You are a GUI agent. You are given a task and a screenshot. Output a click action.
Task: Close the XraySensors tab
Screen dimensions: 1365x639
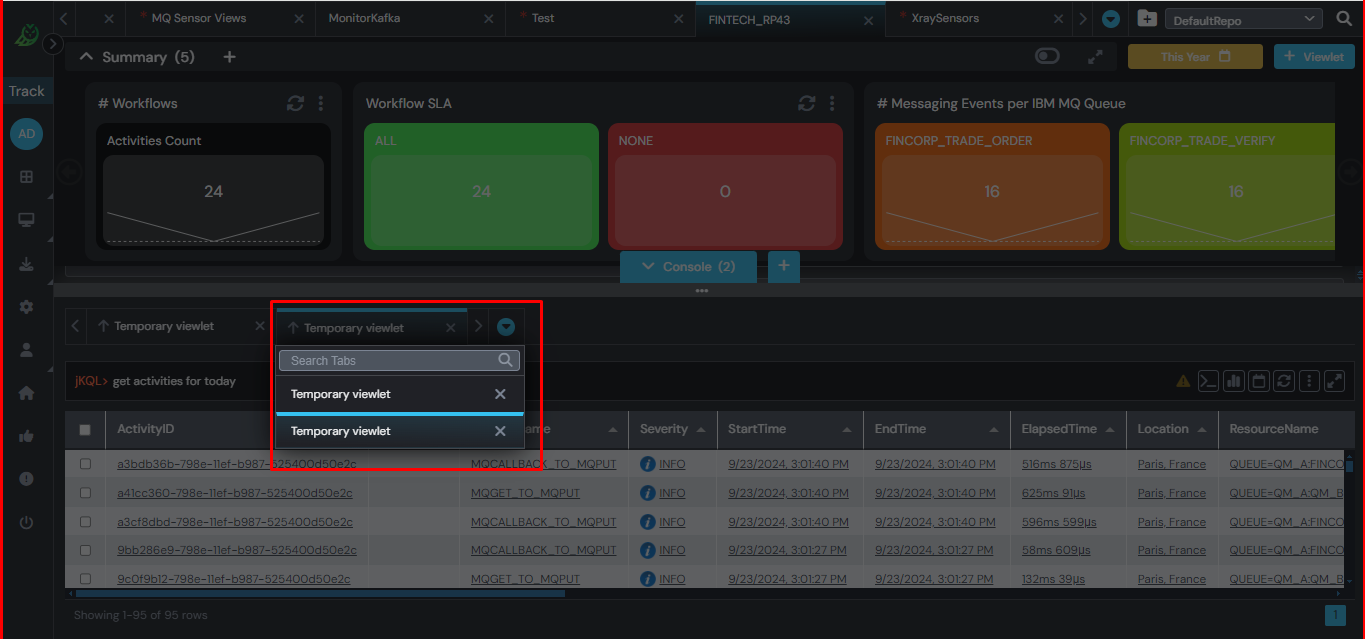pyautogui.click(x=1058, y=19)
